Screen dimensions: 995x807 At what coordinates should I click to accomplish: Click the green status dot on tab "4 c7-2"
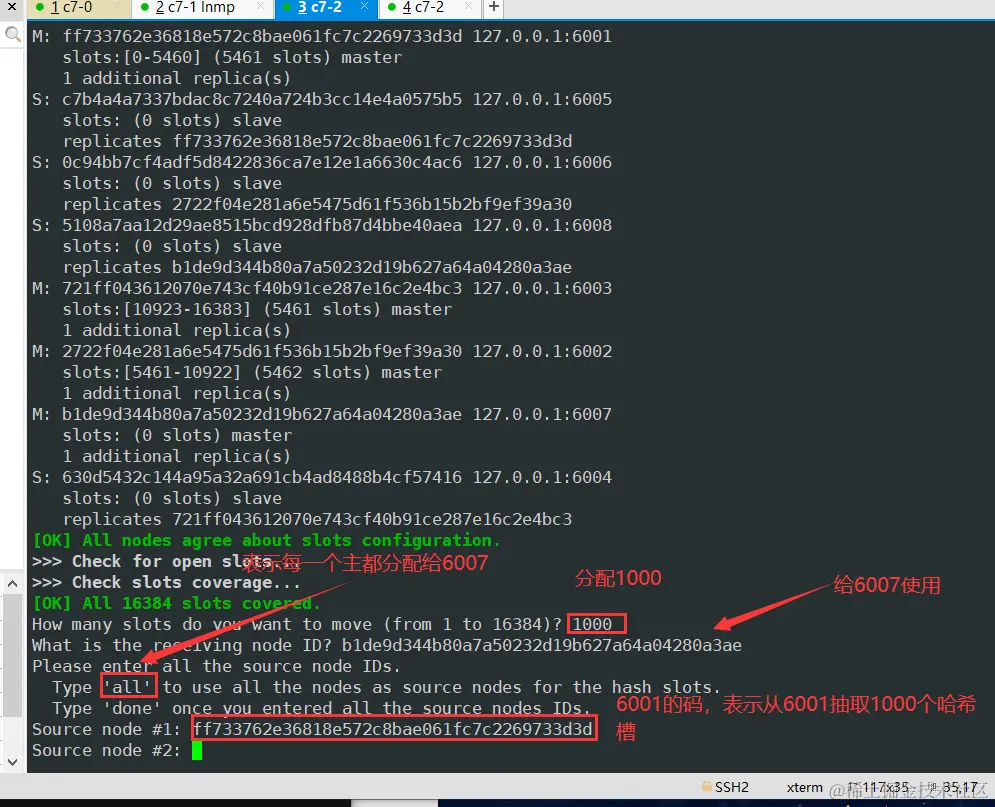pos(392,8)
